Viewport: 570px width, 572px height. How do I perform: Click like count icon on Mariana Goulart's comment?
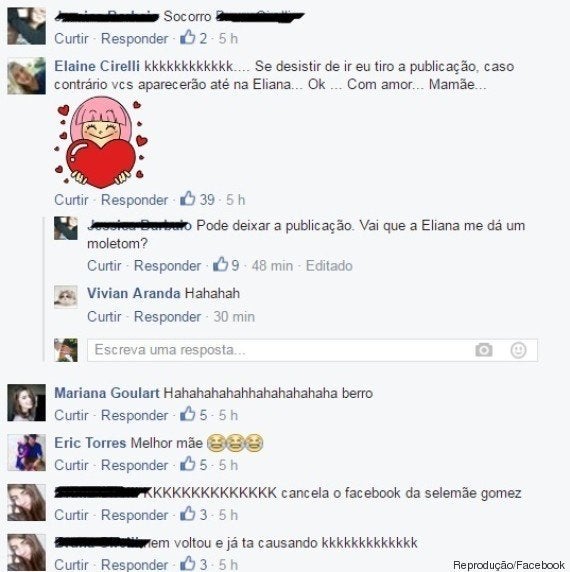(188, 414)
